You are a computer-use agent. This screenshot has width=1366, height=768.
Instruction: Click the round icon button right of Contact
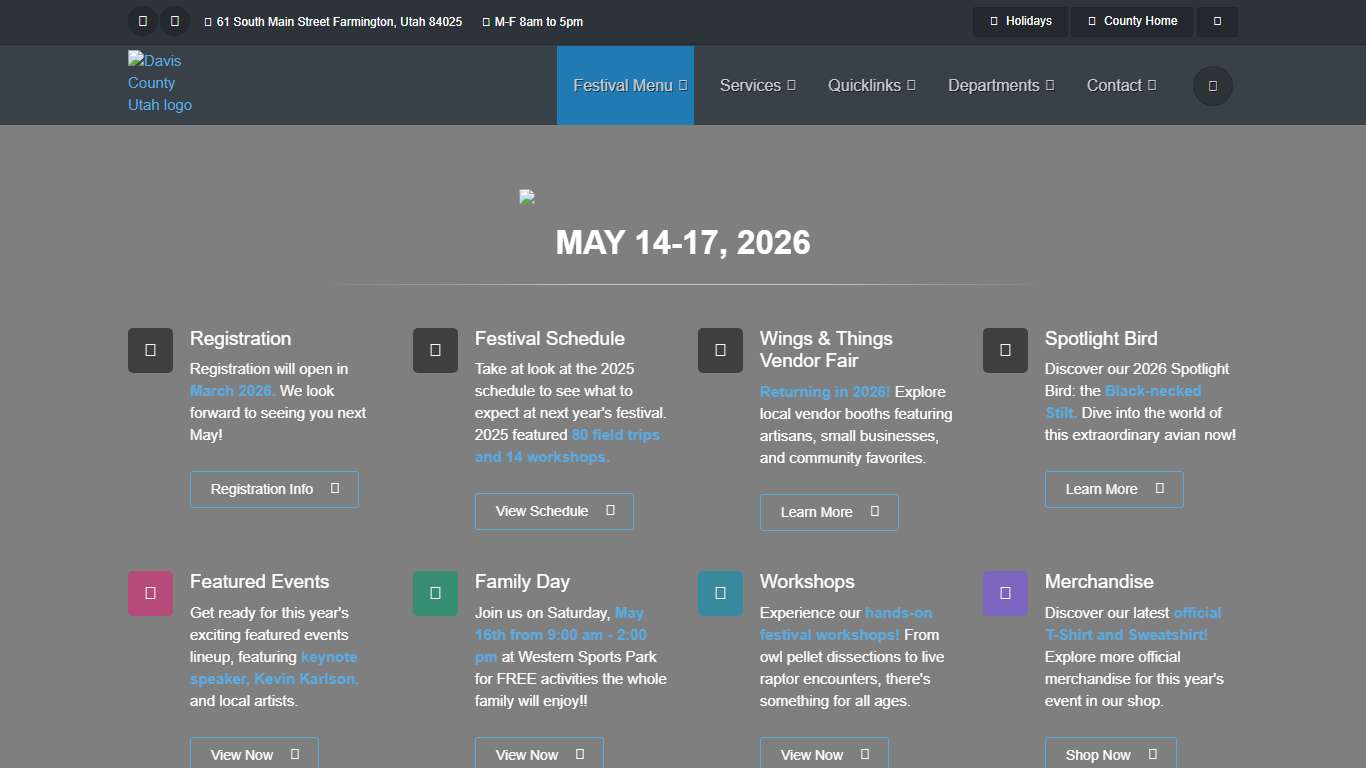pyautogui.click(x=1212, y=86)
